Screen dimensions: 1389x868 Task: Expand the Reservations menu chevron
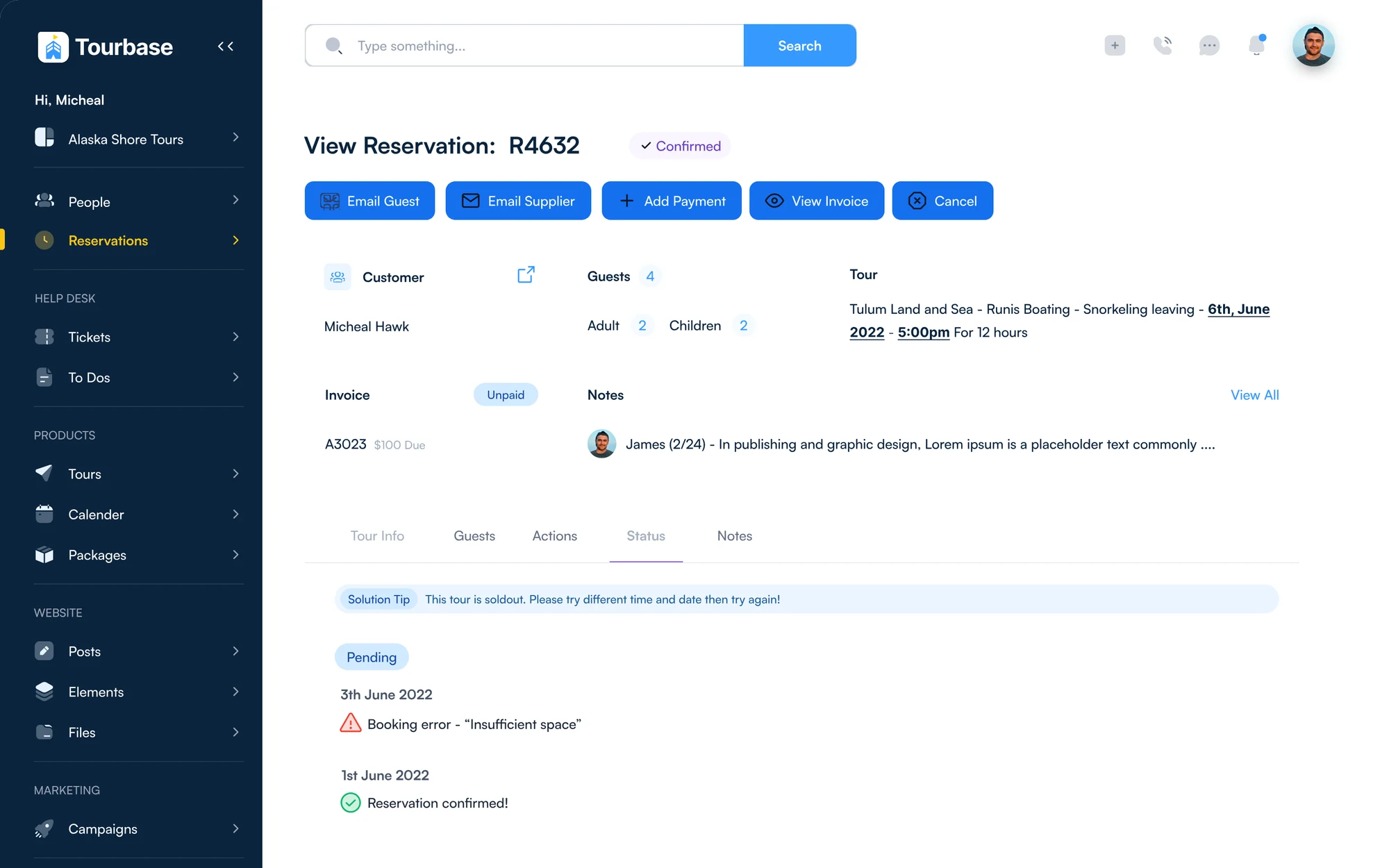click(x=235, y=240)
